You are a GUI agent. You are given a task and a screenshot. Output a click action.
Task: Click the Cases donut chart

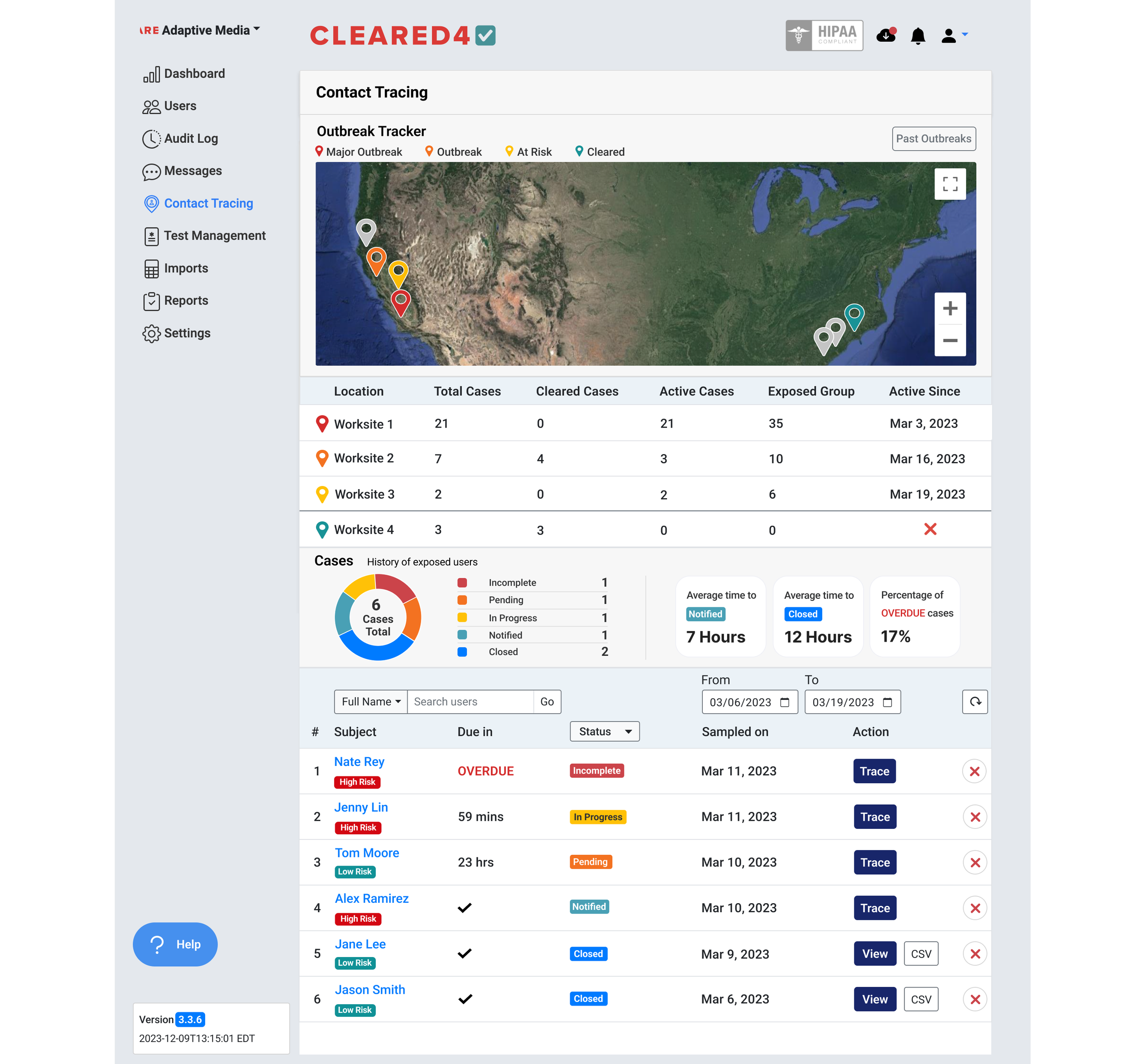click(378, 617)
